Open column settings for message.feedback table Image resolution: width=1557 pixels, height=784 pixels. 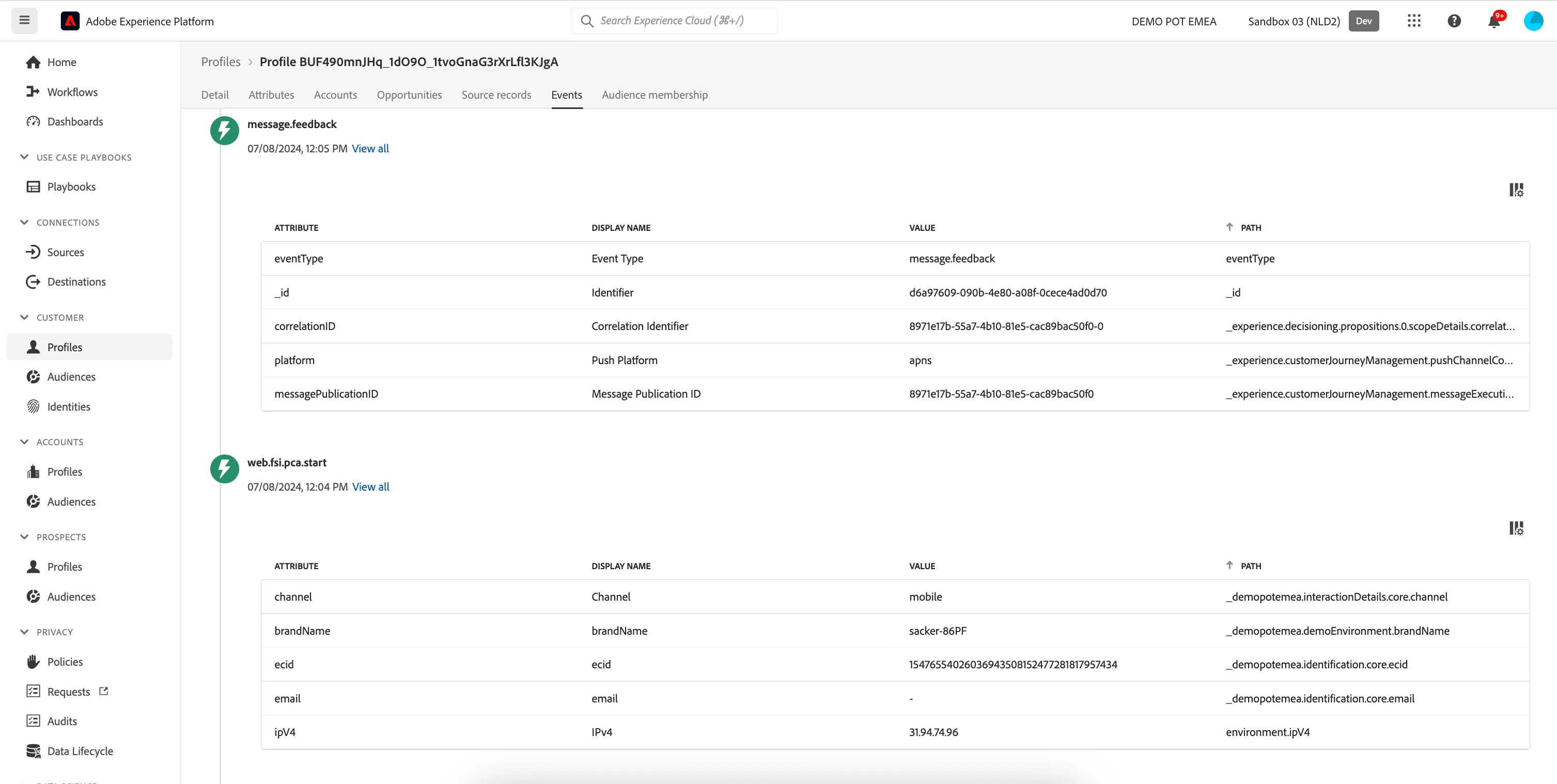pos(1516,190)
